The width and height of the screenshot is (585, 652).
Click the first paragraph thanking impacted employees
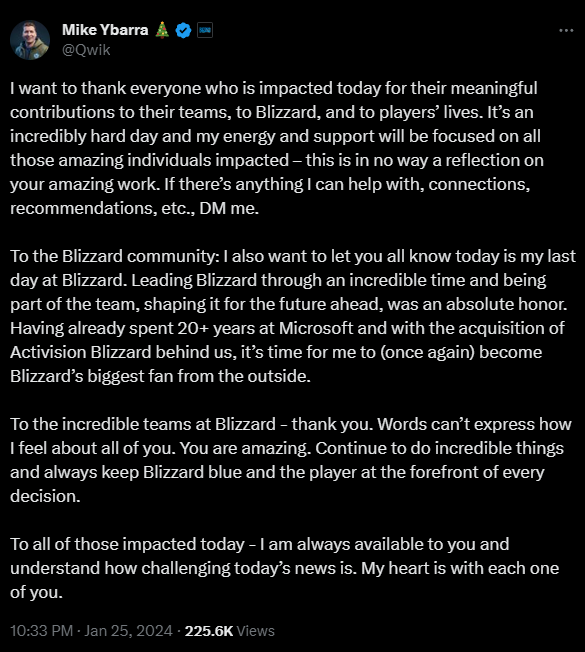point(277,148)
